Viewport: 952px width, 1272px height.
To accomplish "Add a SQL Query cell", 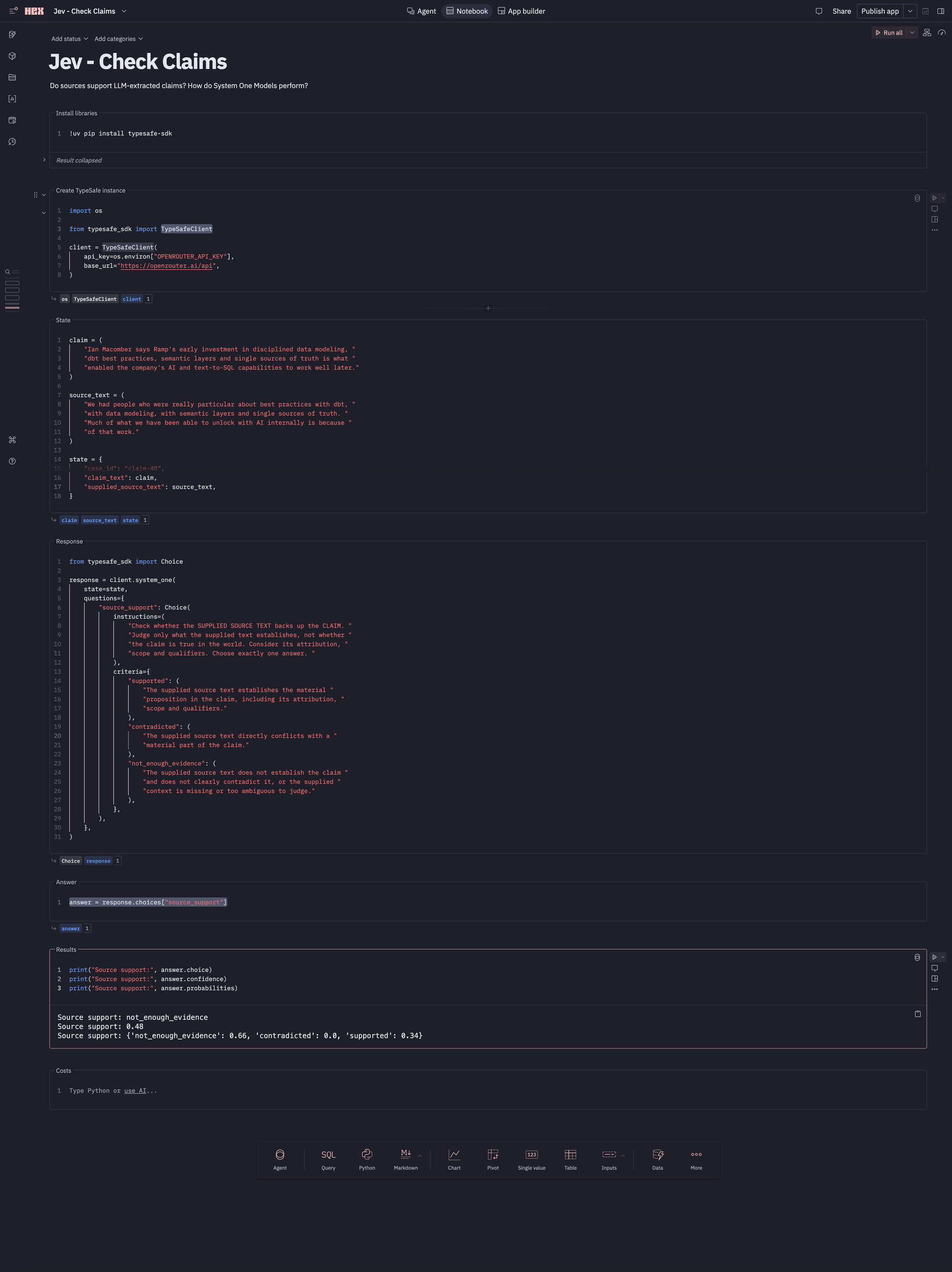I will 328,1160.
